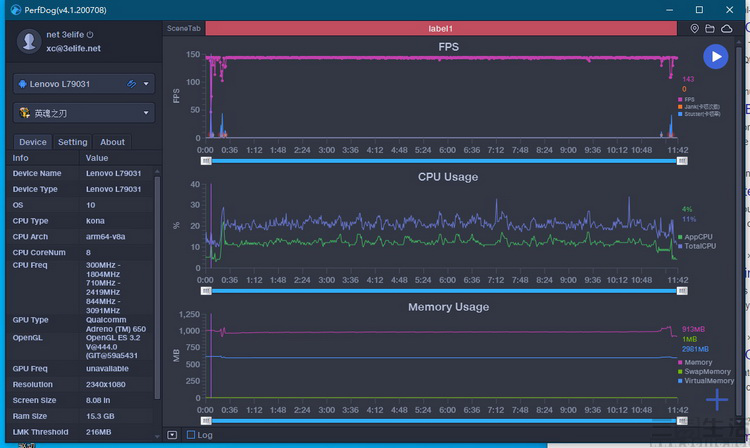This screenshot has width=750, height=448.
Task: Select the GPU Freq unavailable value
Action: point(107,369)
